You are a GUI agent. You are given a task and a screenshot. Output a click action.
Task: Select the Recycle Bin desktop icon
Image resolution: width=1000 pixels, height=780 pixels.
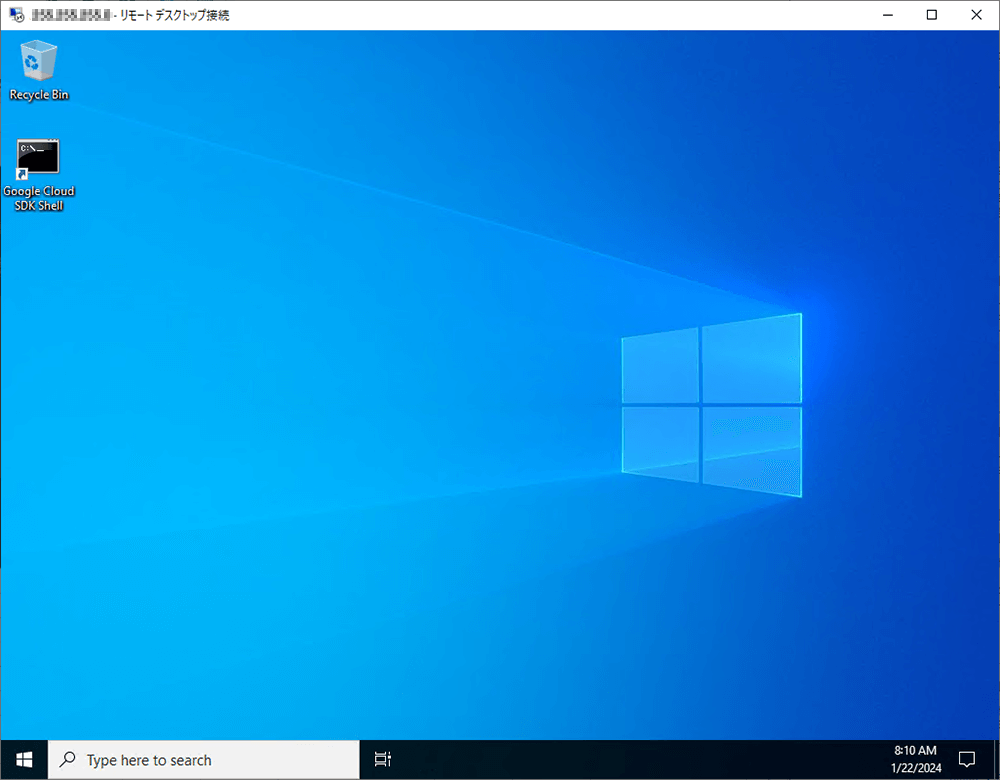(39, 70)
